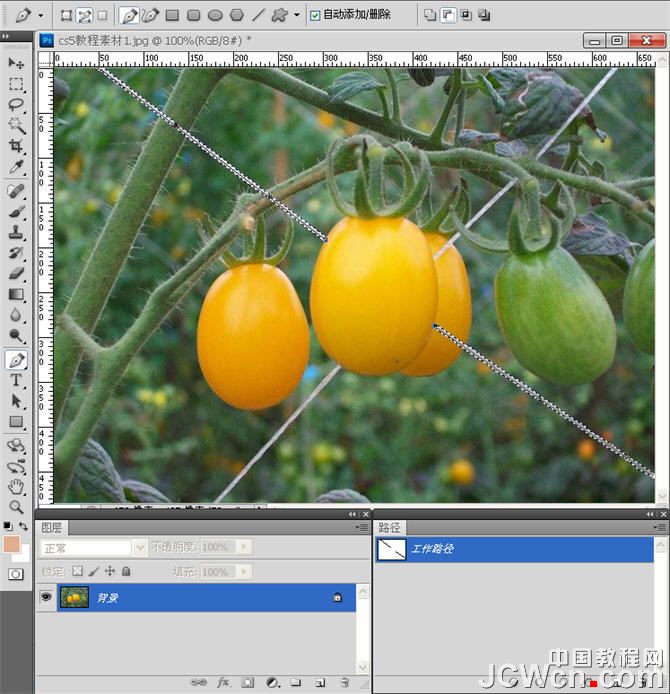This screenshot has width=670, height=694.
Task: Select the Dodge tool
Action: point(16,336)
